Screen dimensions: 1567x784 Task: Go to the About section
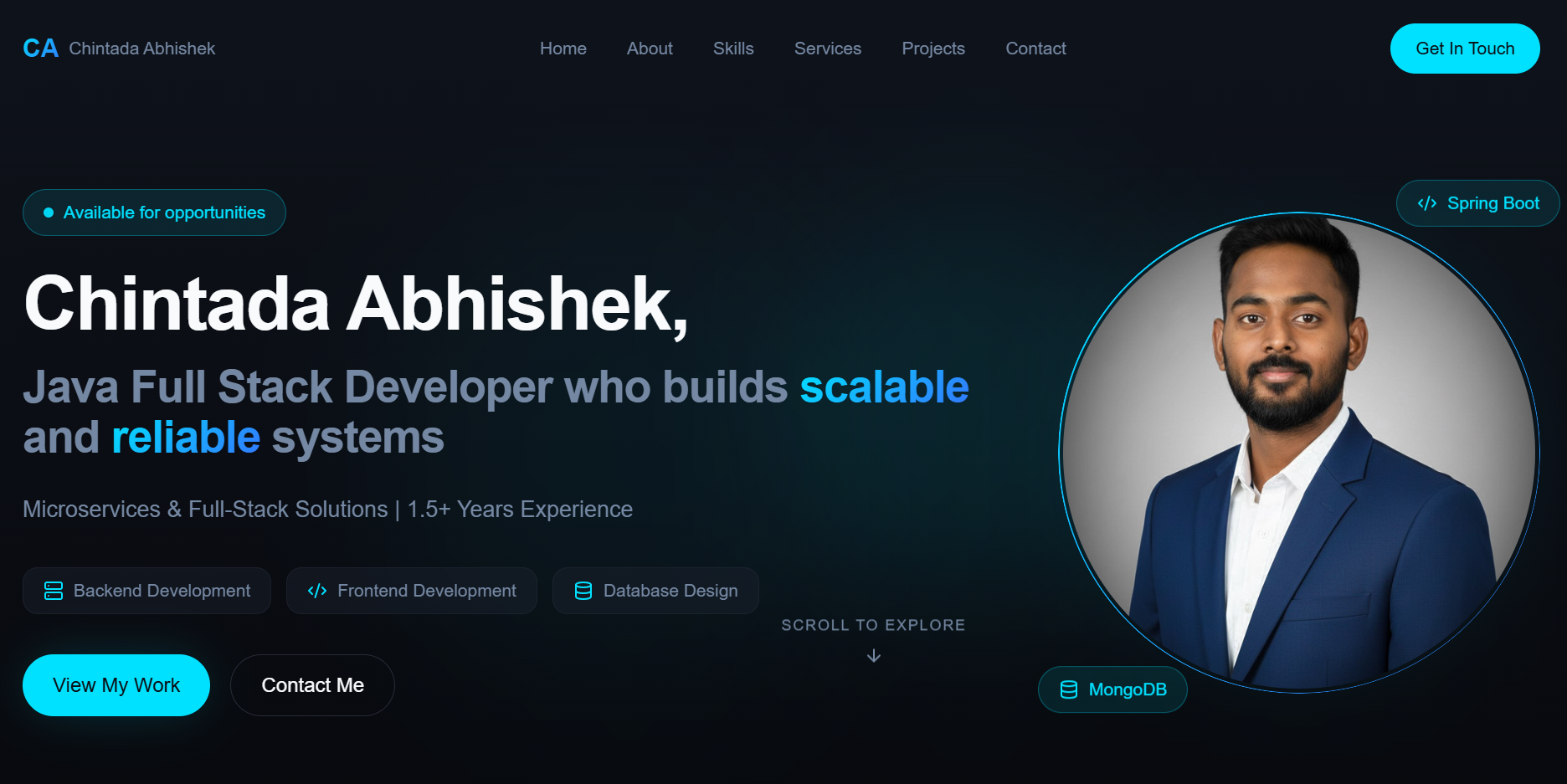[x=650, y=49]
